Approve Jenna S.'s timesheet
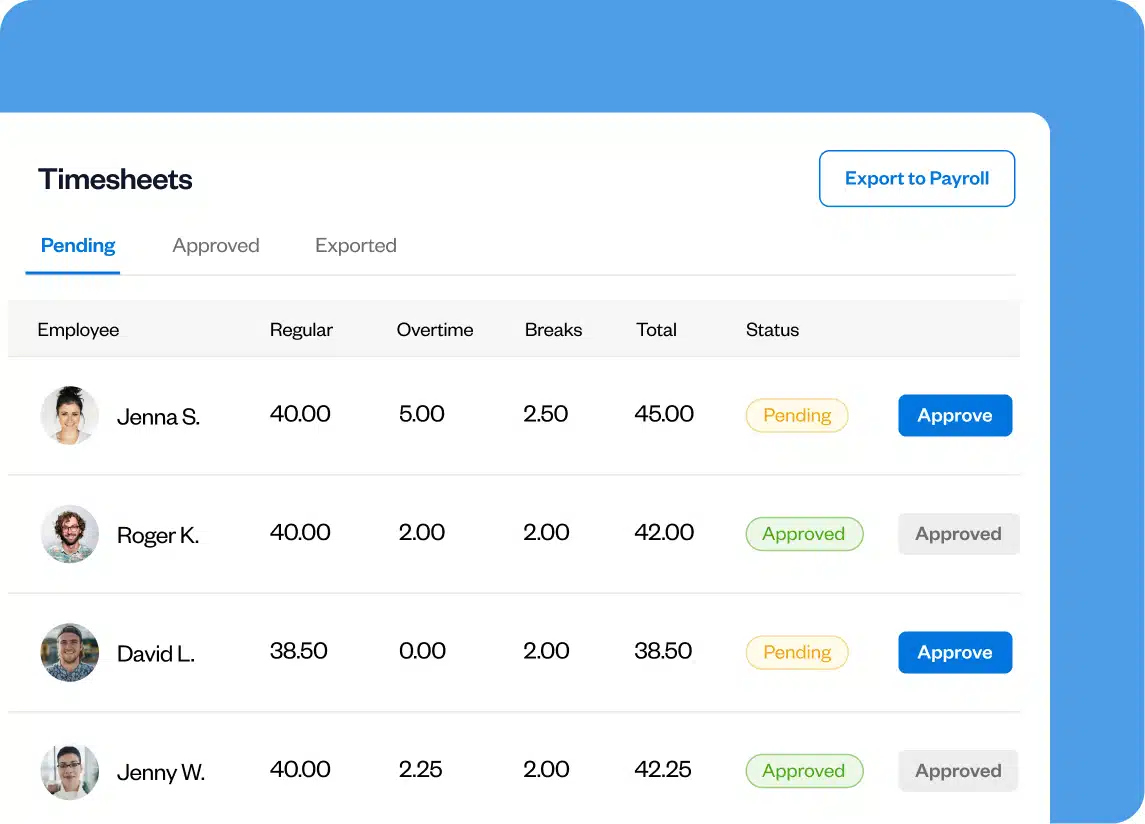 click(x=955, y=414)
